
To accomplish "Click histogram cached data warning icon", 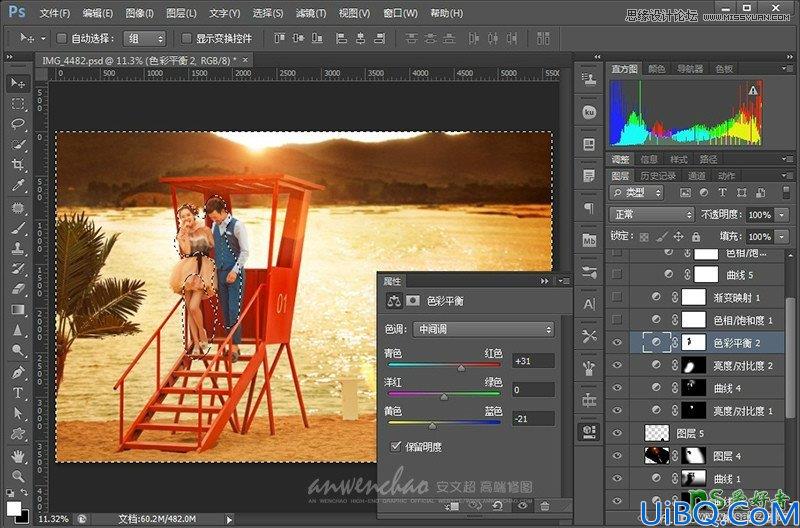I will coord(753,91).
